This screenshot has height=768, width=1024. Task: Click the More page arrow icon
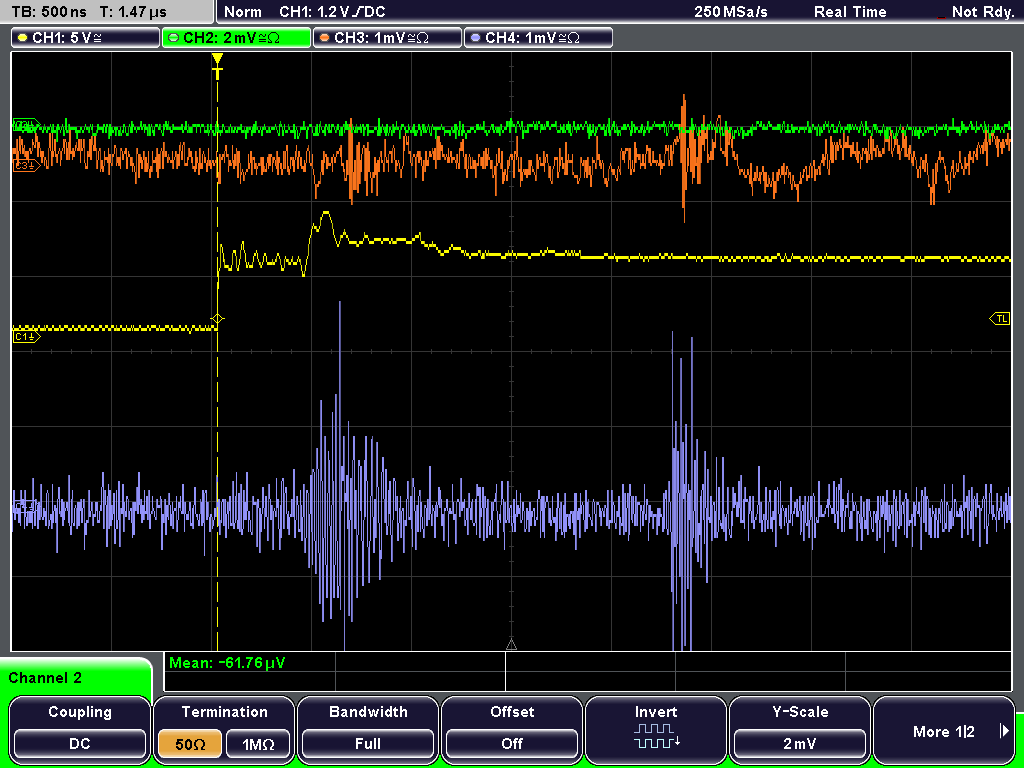pyautogui.click(x=1004, y=731)
